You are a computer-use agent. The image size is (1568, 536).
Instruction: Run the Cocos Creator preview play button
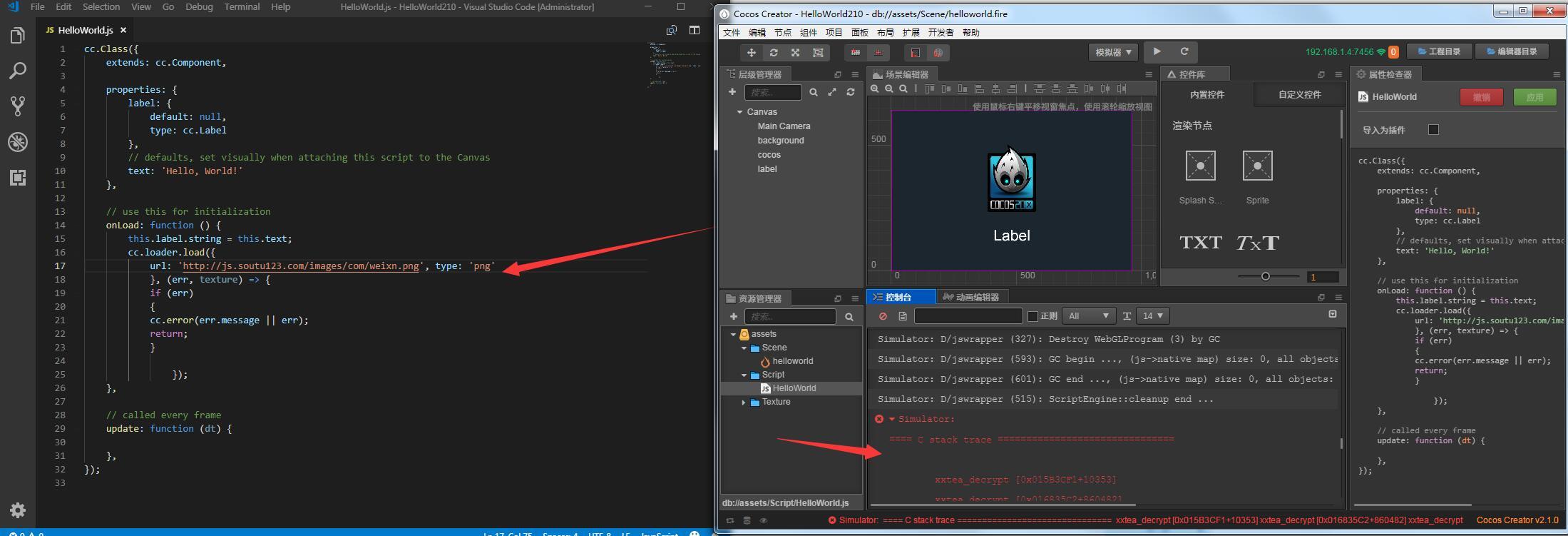coord(1157,51)
